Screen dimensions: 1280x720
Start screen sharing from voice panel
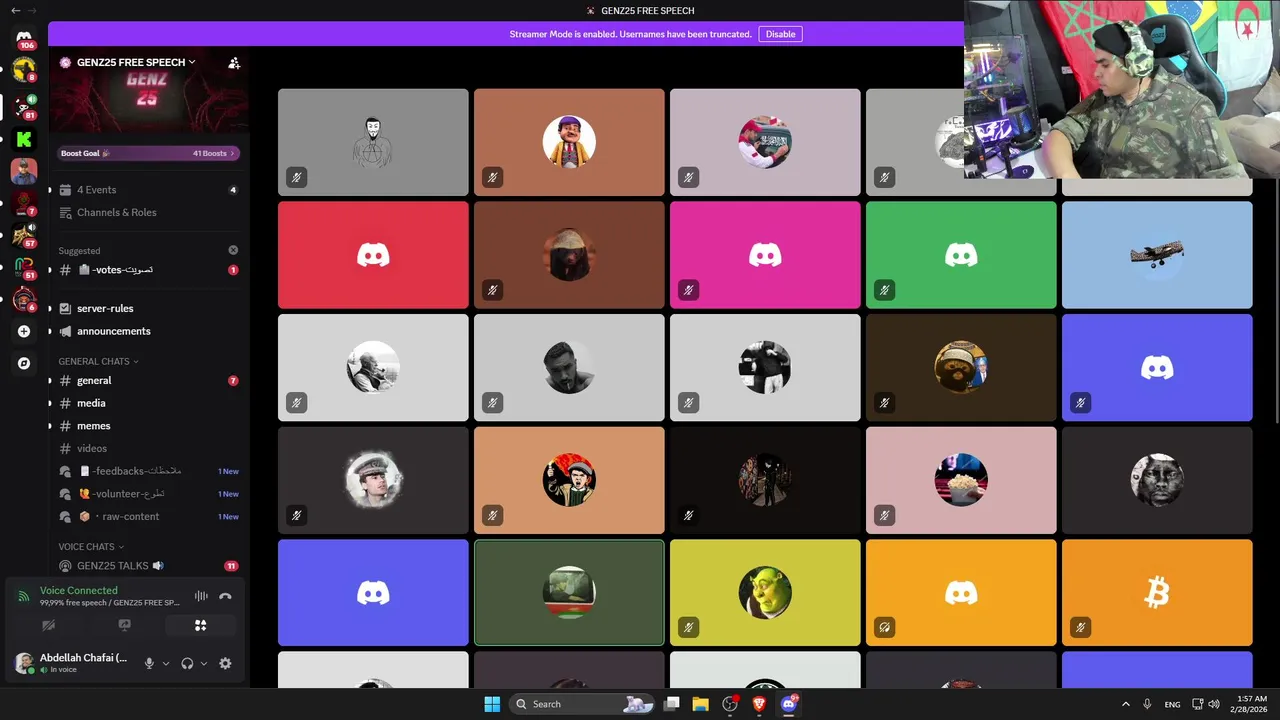(x=124, y=625)
